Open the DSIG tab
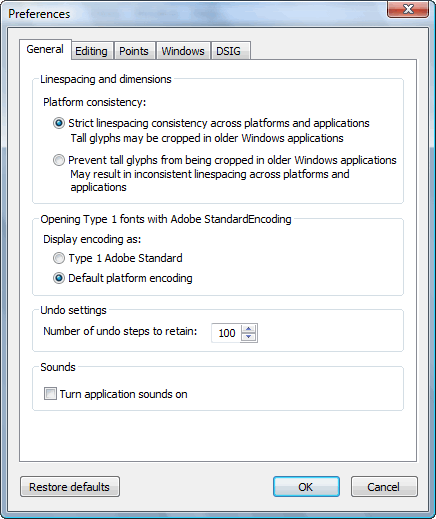 tap(229, 51)
